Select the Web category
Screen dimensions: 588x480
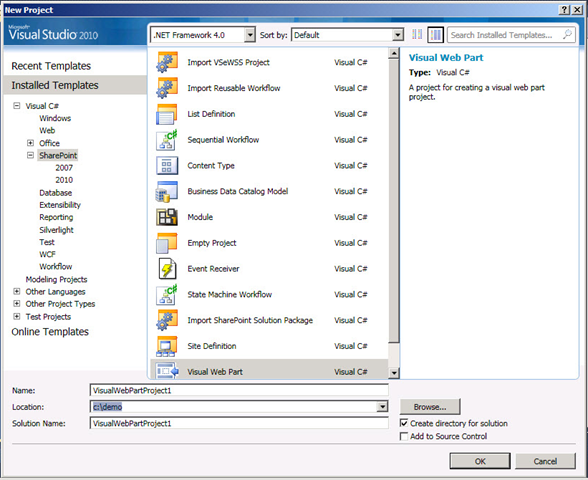47,130
